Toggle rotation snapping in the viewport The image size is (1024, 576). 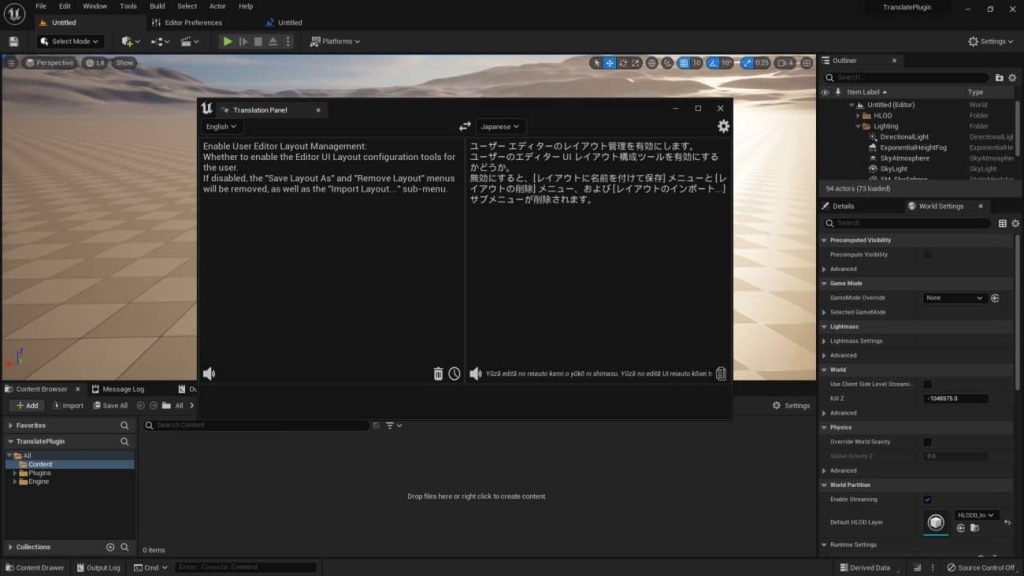712,63
